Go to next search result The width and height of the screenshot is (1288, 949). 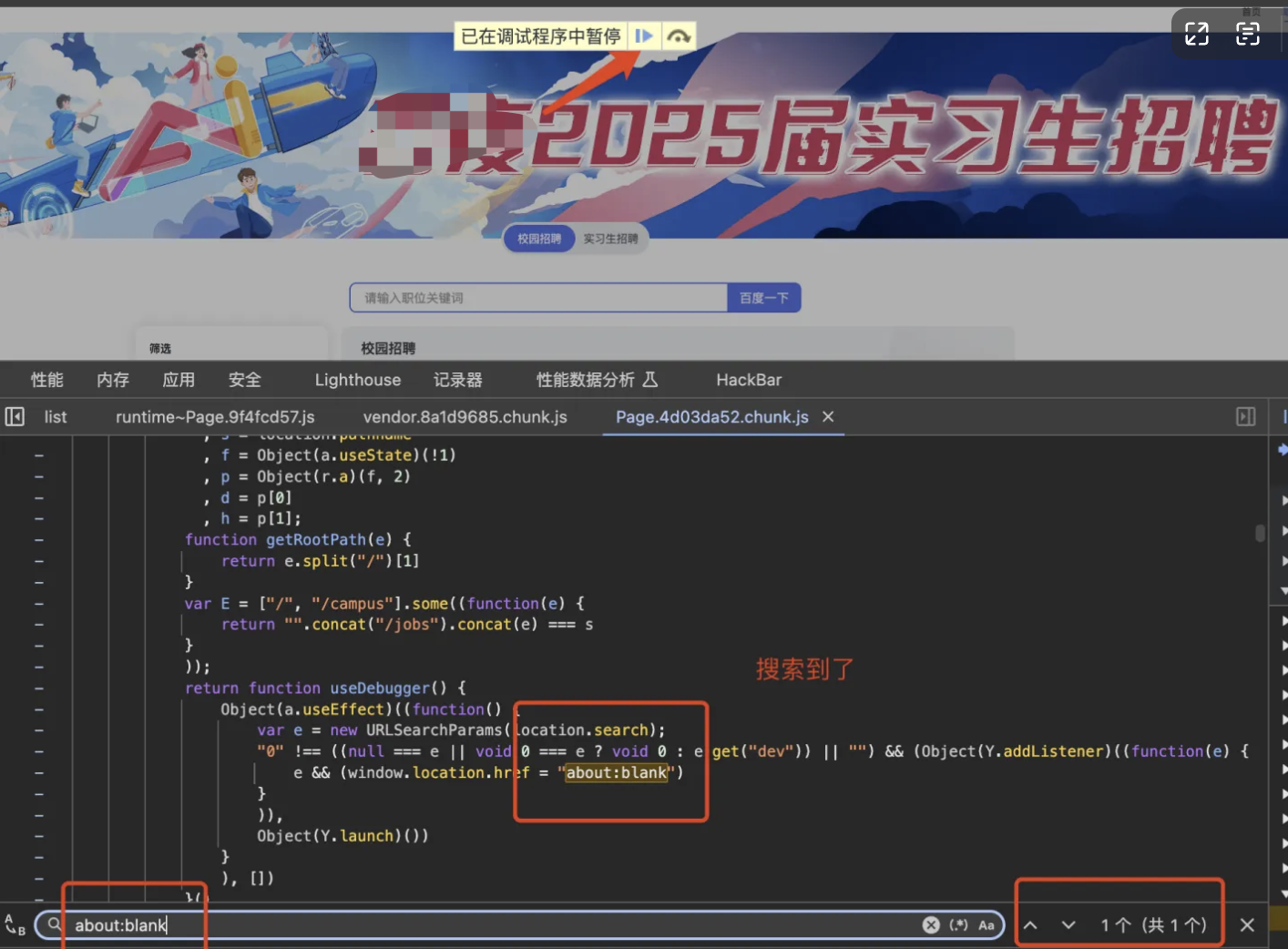point(1068,925)
